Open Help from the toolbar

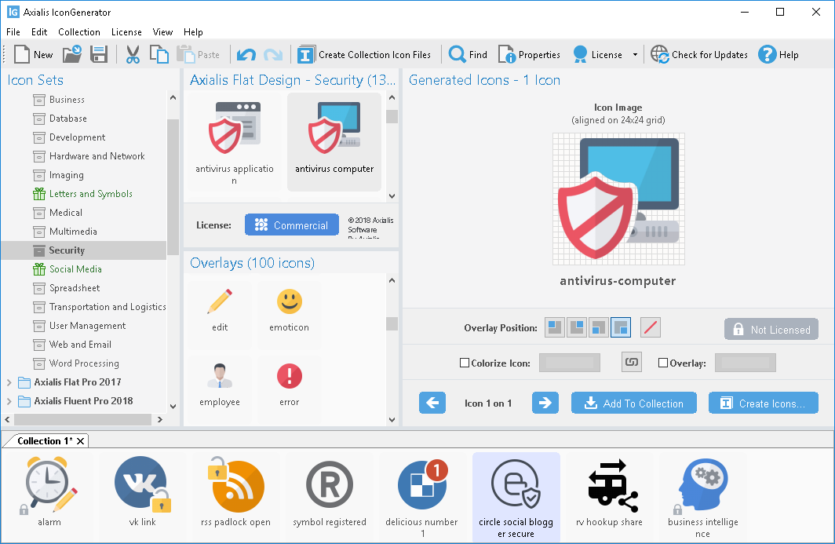click(x=779, y=54)
